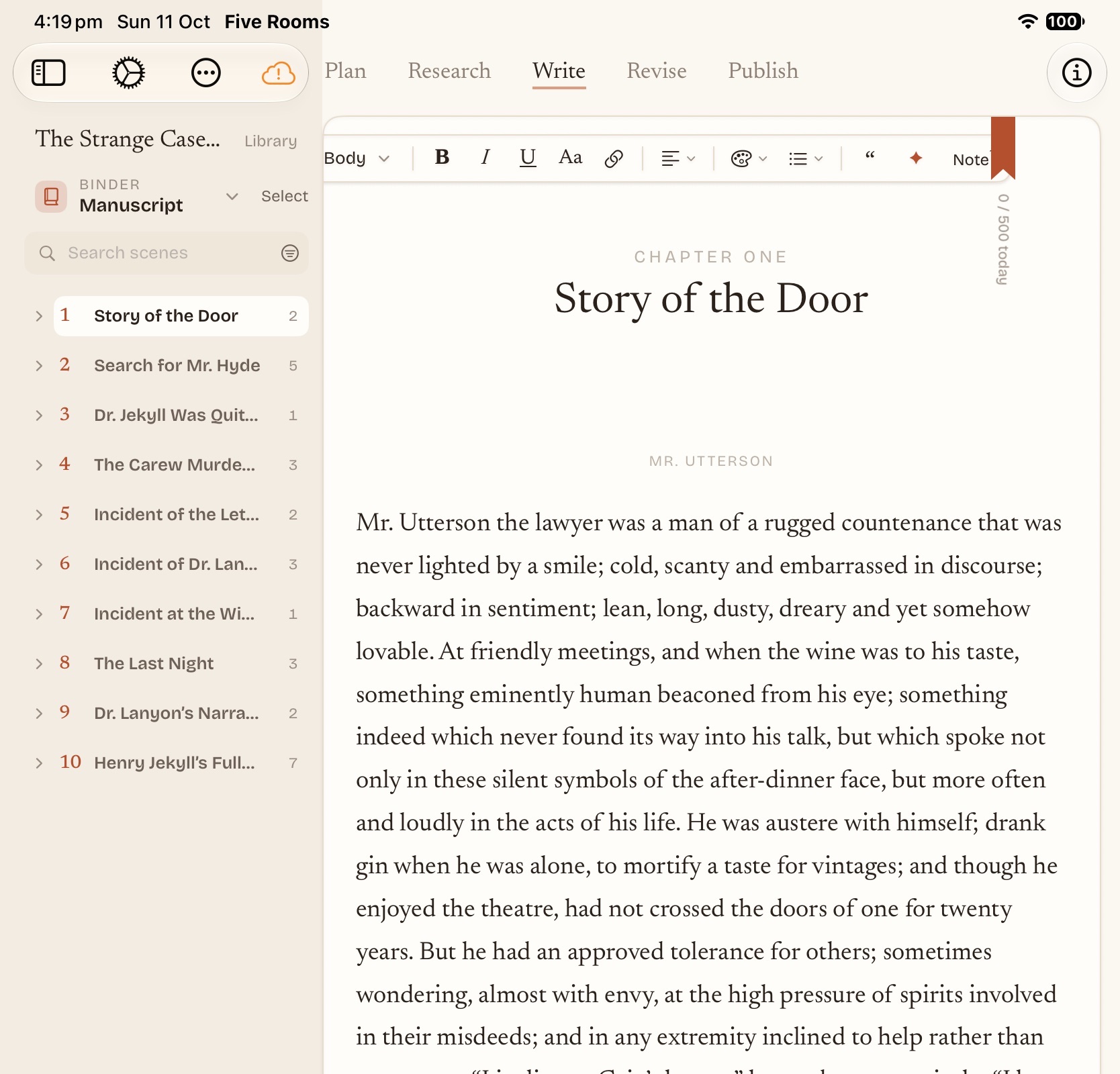1120x1074 pixels.
Task: Click the Manuscript binder book icon
Action: [51, 196]
